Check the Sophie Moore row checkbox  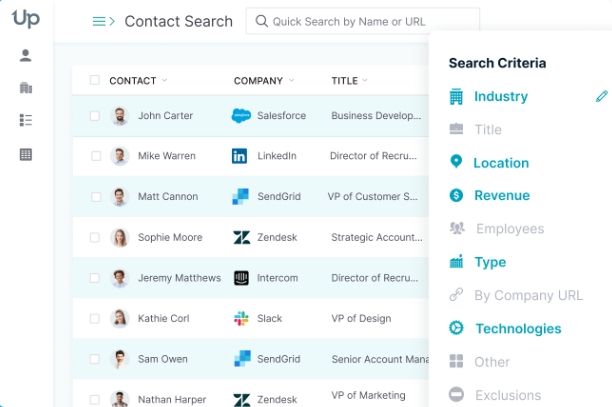(94, 237)
